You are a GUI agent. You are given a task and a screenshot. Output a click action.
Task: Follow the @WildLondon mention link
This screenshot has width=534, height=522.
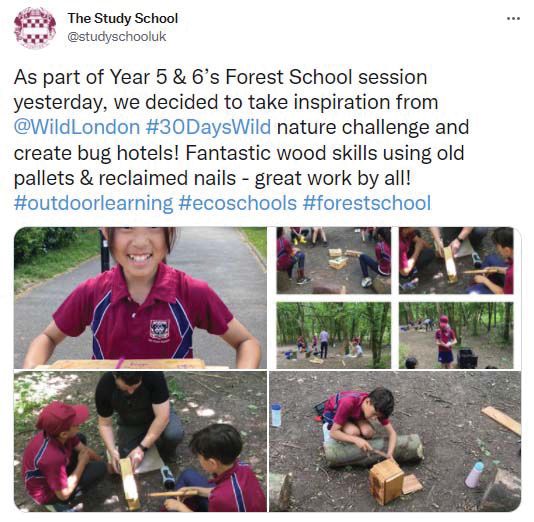click(77, 127)
